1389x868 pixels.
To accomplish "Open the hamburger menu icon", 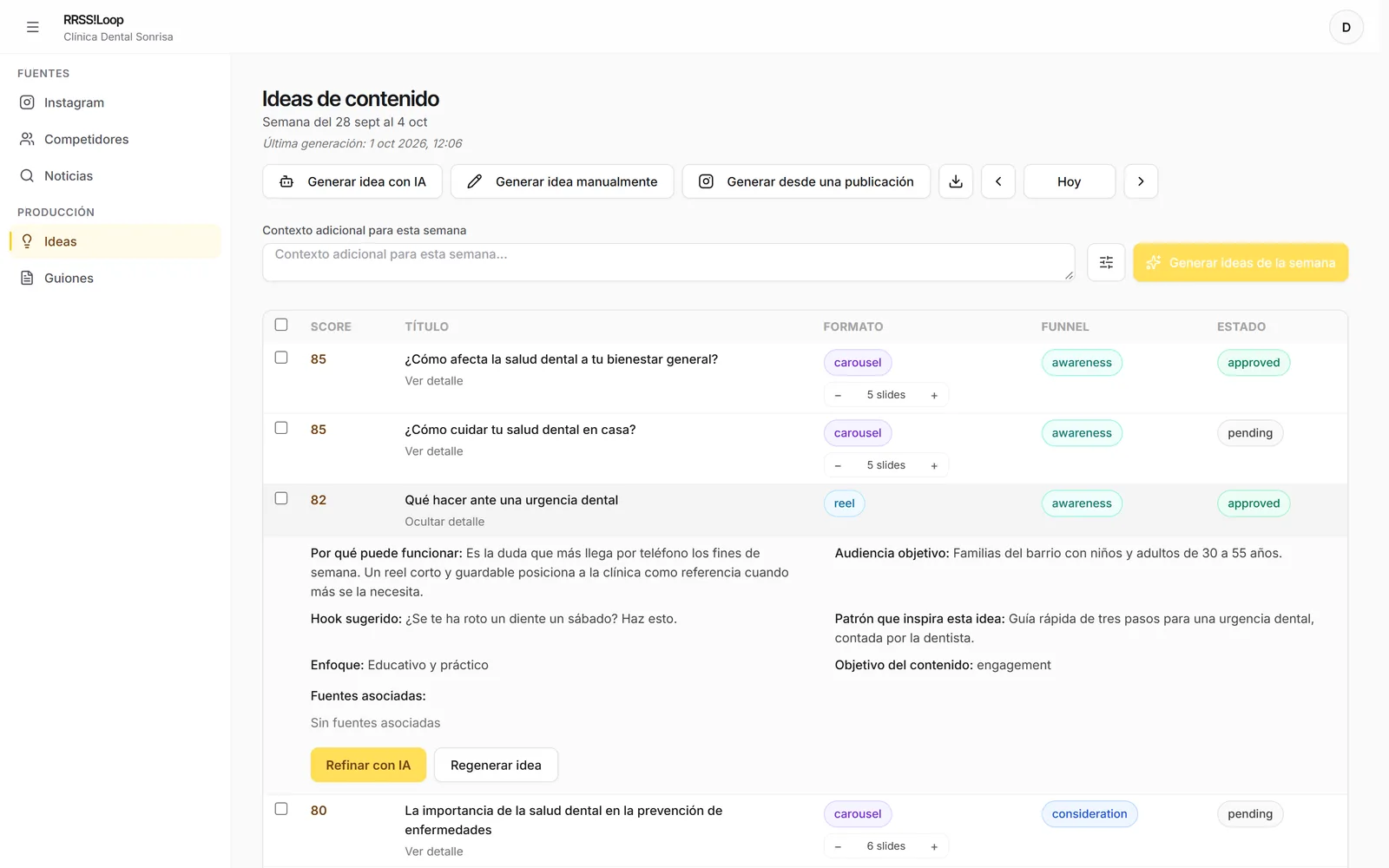I will (x=33, y=27).
